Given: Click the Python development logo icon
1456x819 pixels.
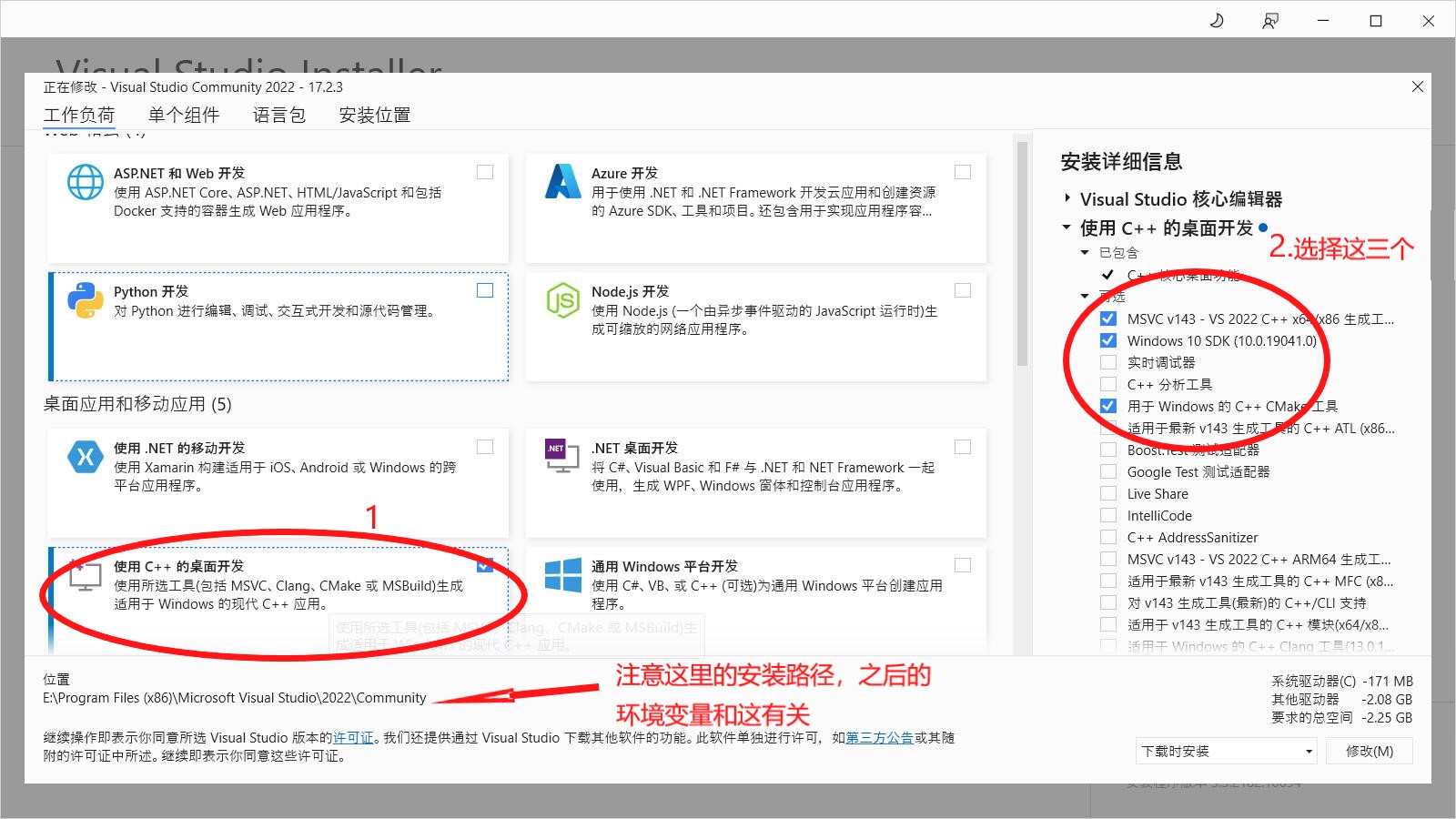Looking at the screenshot, I should (x=86, y=300).
